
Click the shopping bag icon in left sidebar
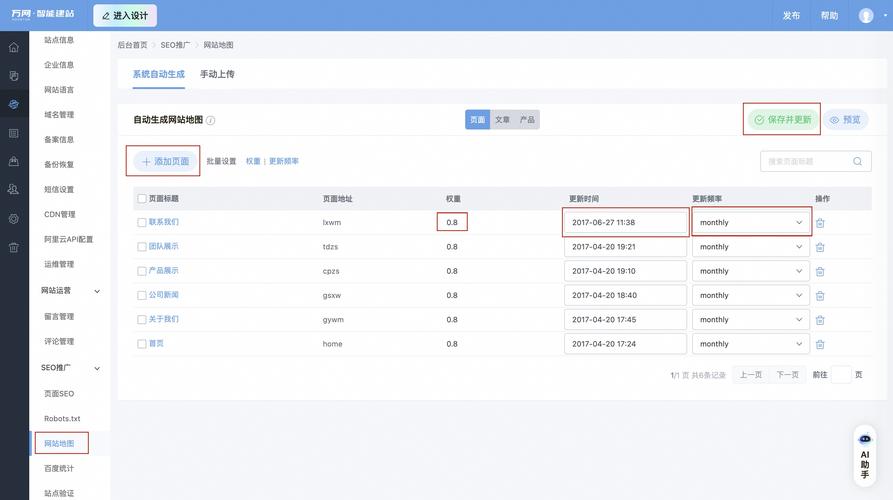click(14, 161)
